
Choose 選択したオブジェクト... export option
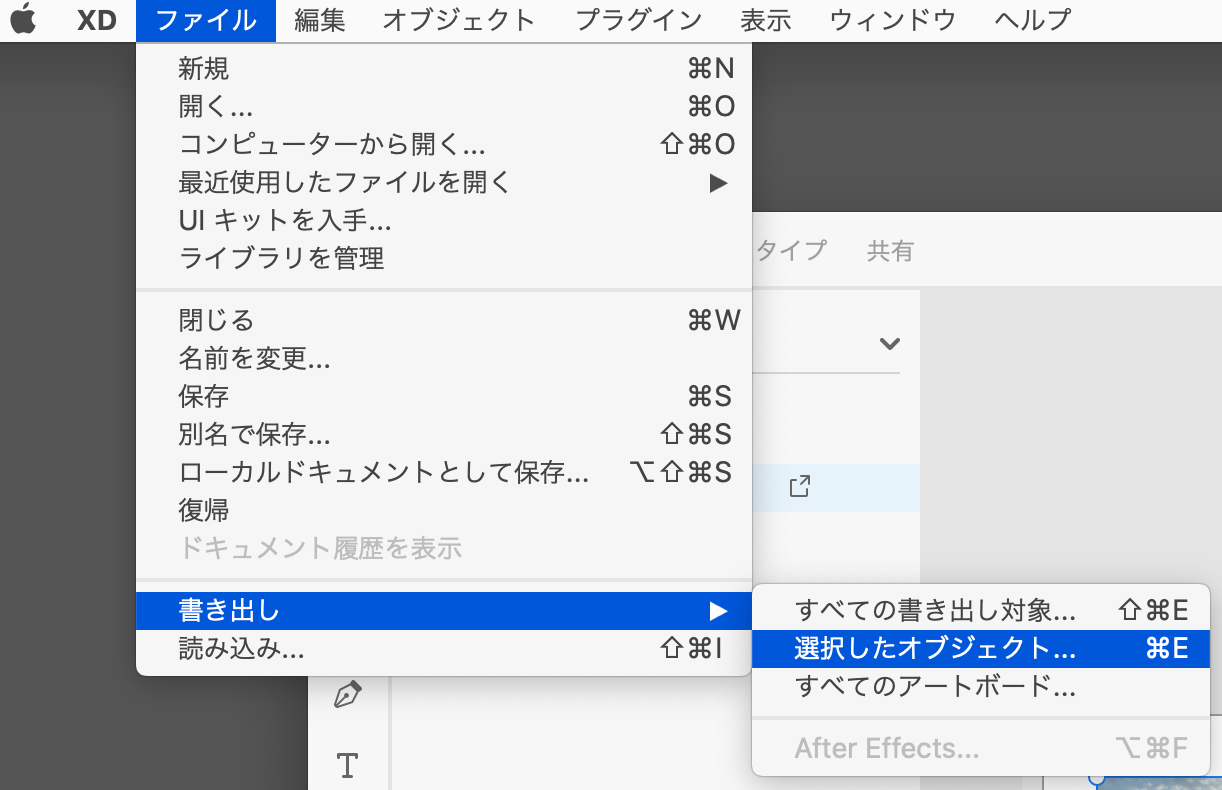pyautogui.click(x=981, y=648)
